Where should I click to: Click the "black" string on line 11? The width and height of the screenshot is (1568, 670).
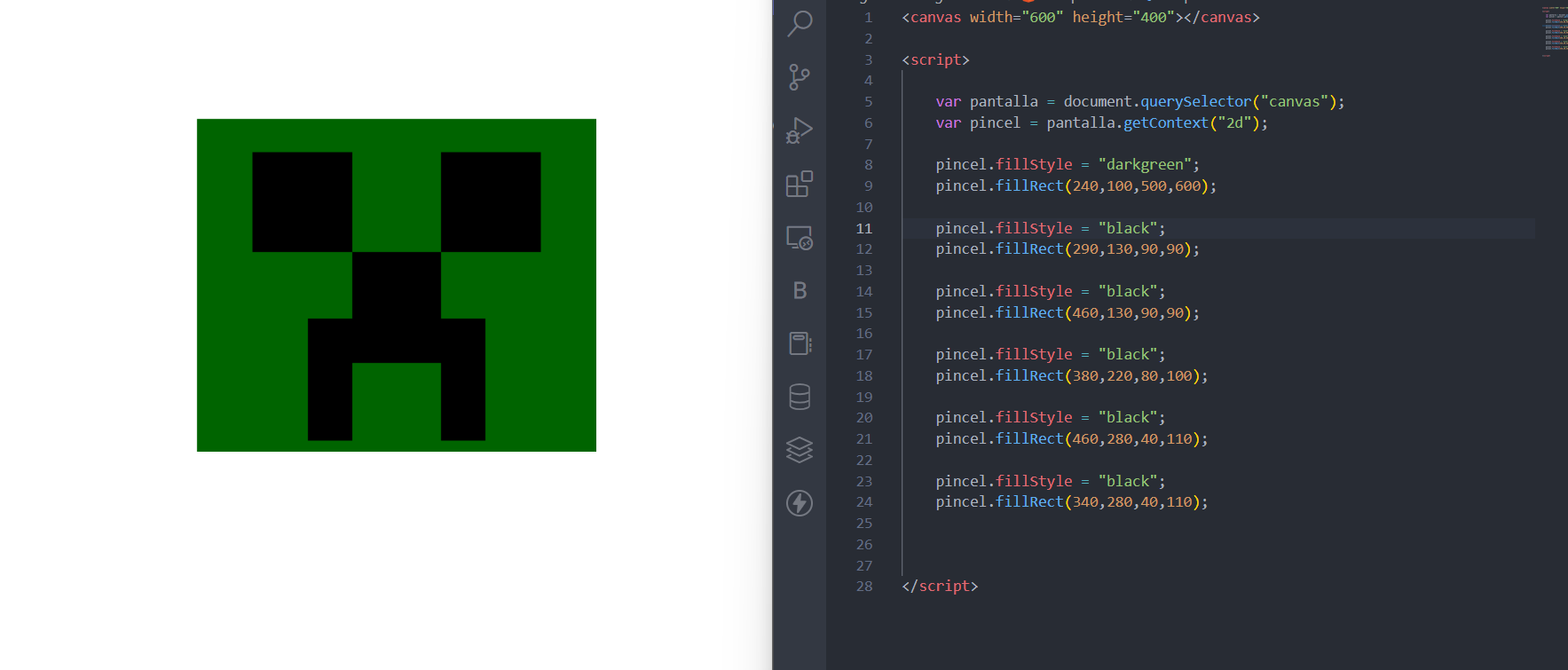click(x=1128, y=229)
